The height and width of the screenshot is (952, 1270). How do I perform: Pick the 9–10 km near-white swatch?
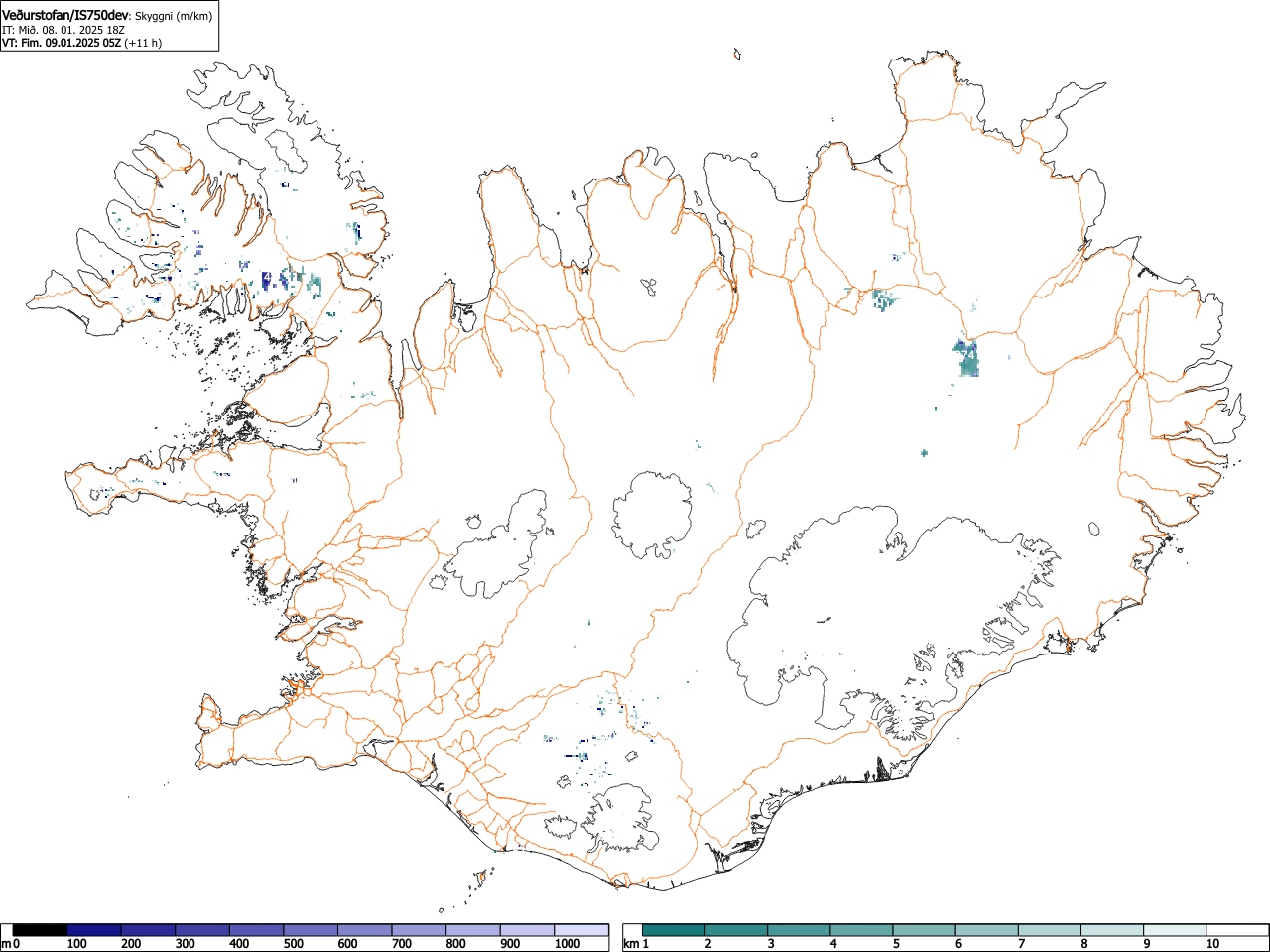point(1175,930)
